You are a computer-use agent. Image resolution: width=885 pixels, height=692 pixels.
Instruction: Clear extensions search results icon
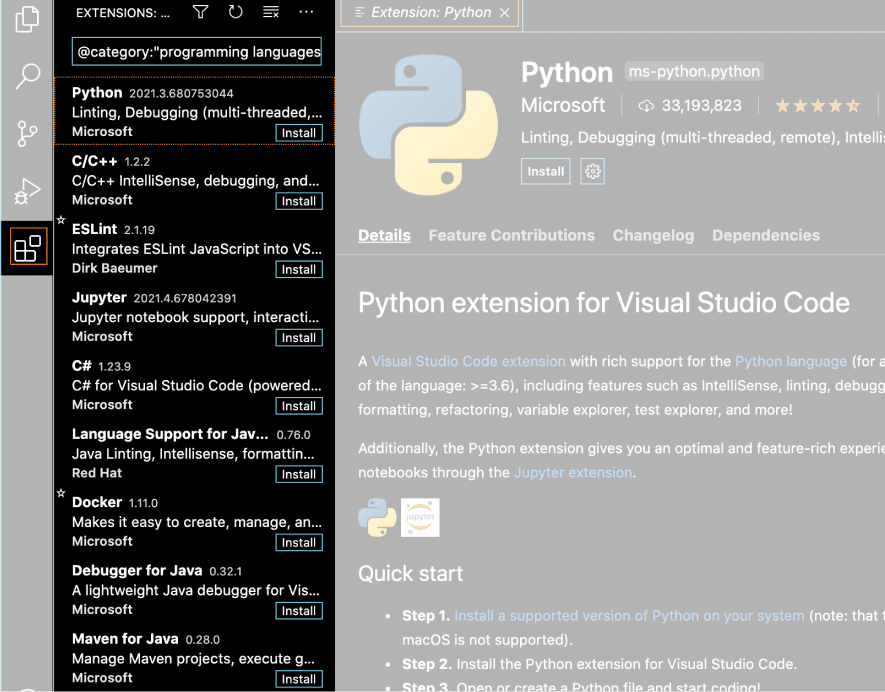pyautogui.click(x=270, y=12)
